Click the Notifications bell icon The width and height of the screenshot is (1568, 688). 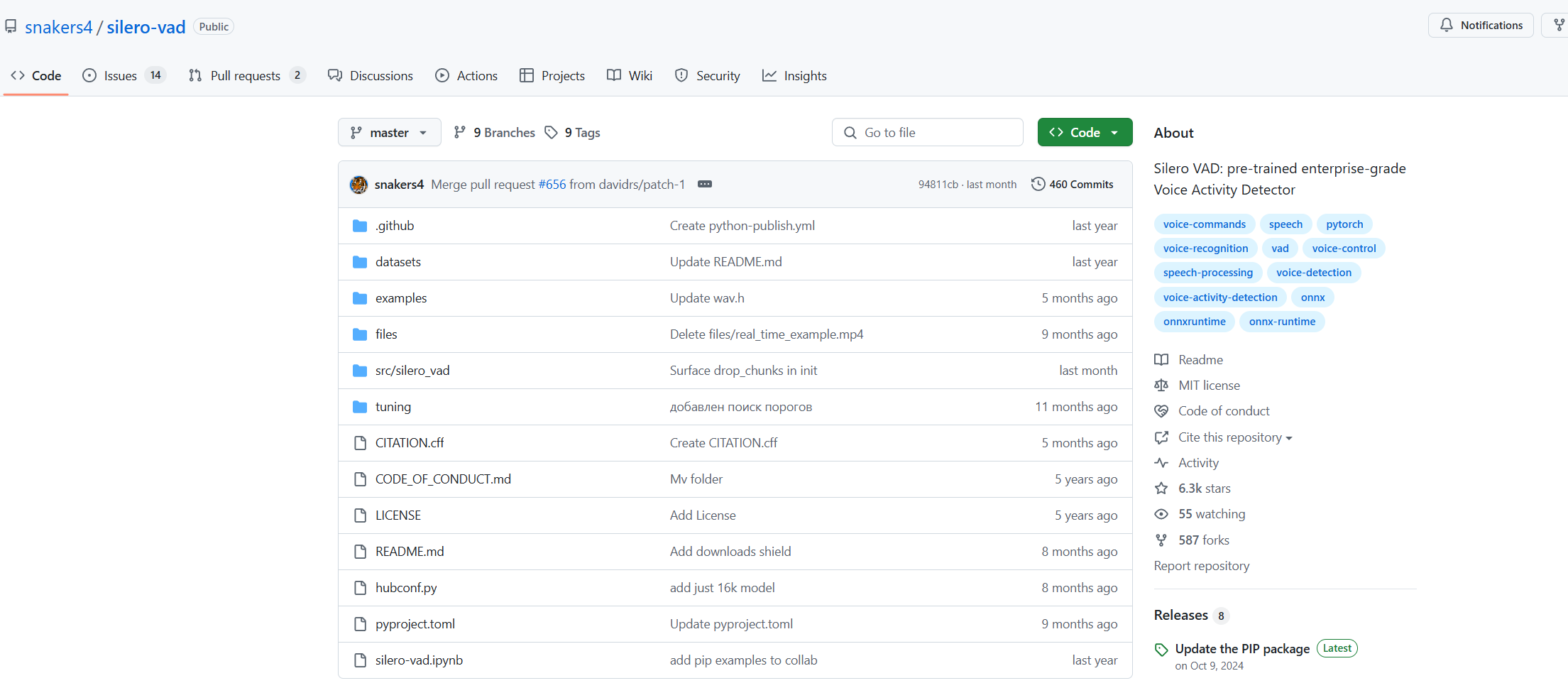(1446, 25)
